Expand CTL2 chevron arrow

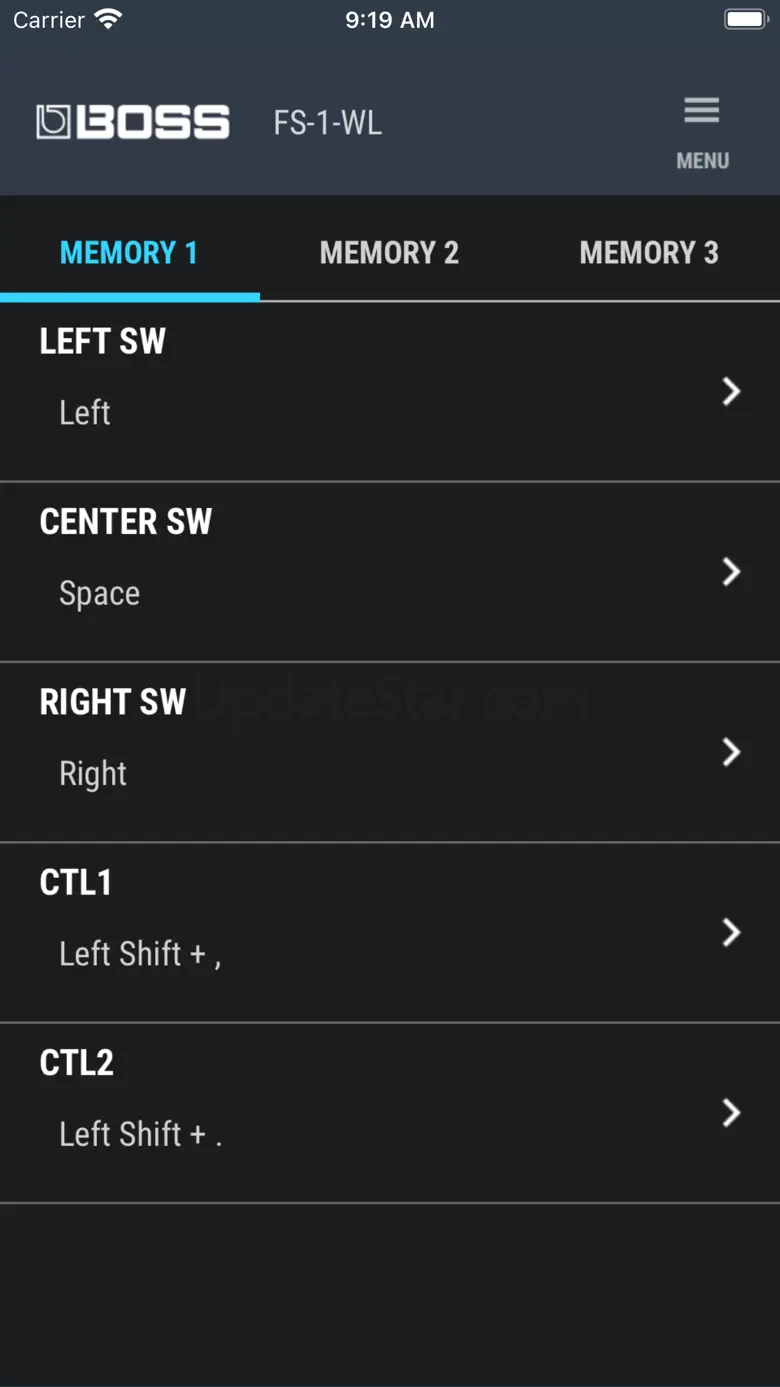[x=732, y=1112]
